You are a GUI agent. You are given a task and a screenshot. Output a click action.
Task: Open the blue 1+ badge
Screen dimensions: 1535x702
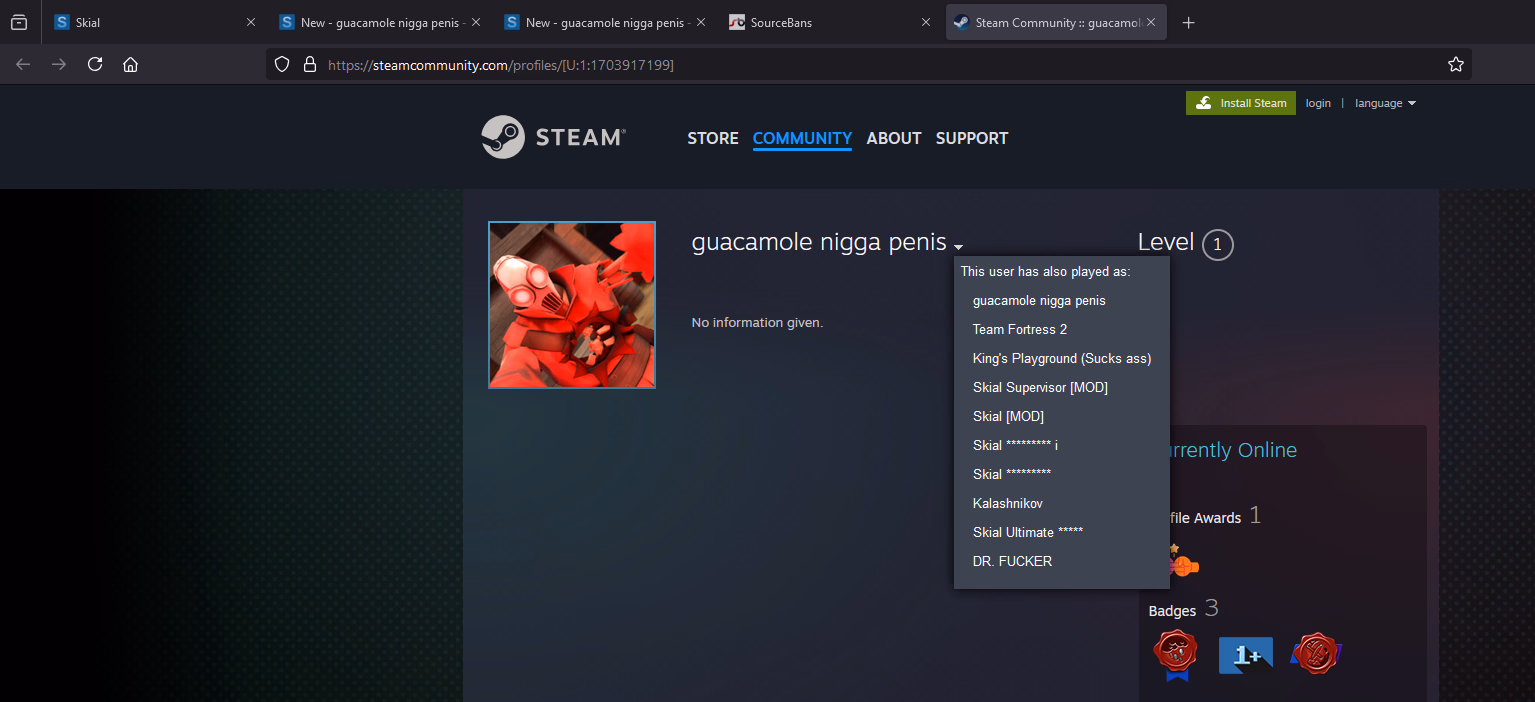[x=1245, y=656]
